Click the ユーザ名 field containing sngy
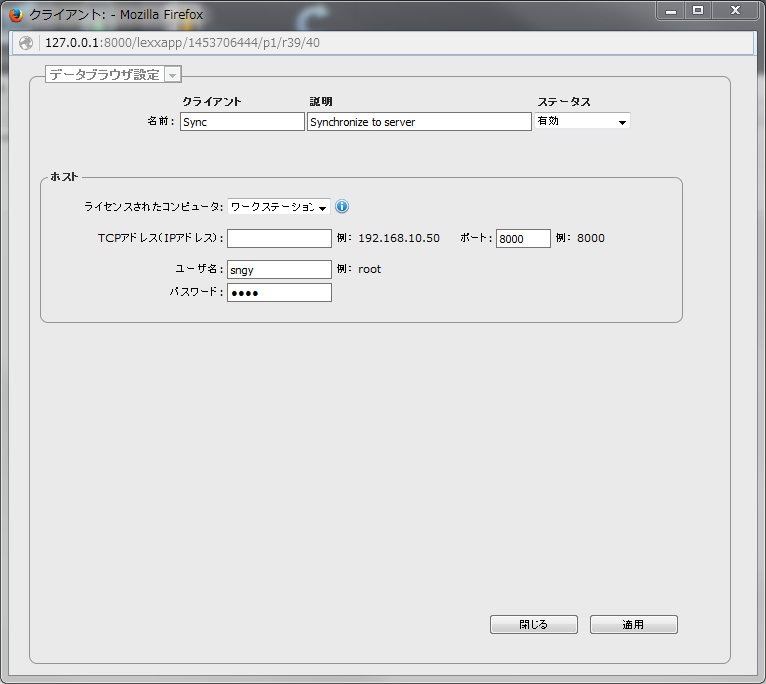Viewport: 766px width, 684px height. pos(279,269)
